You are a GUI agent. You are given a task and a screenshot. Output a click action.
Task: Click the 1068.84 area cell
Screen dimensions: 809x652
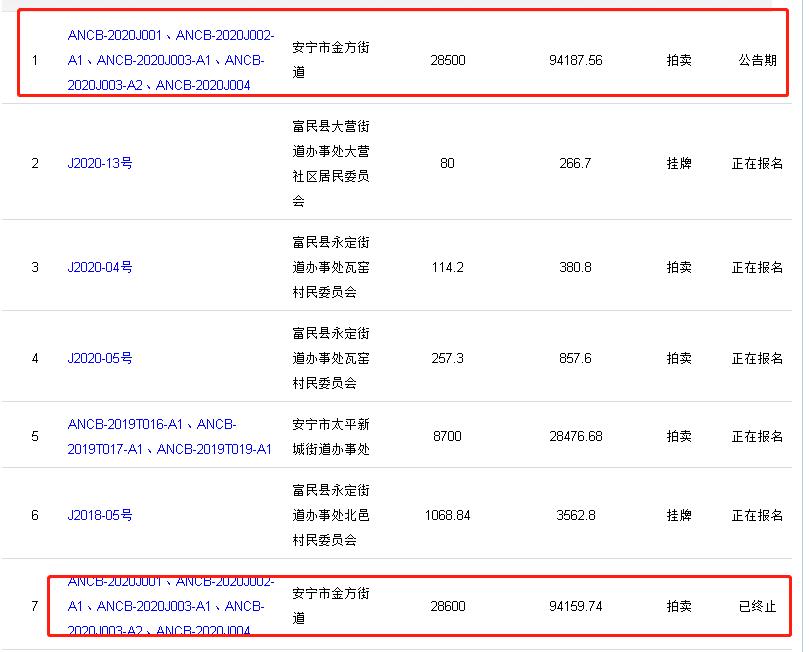click(x=447, y=515)
